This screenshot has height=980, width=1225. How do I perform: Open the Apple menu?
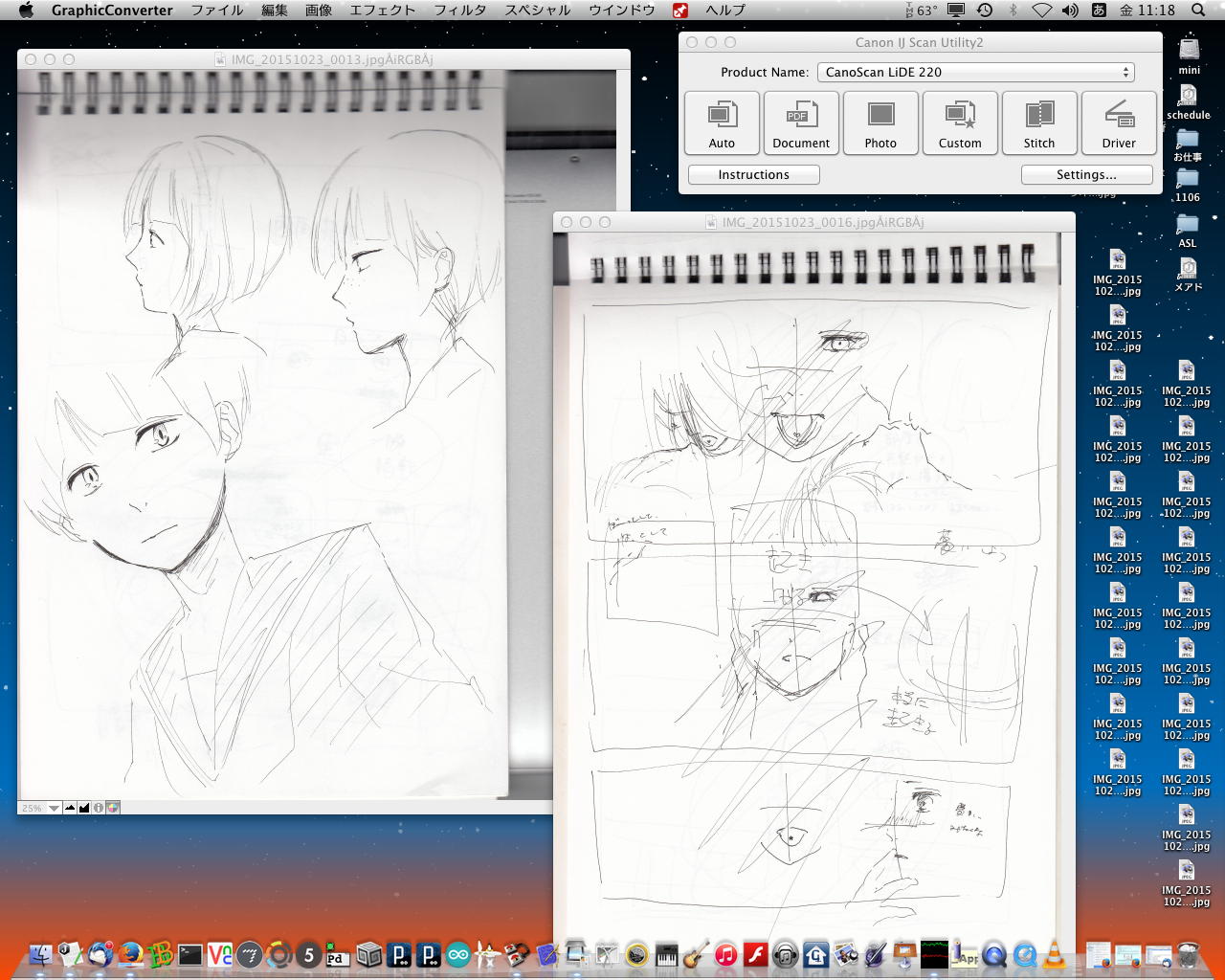26,11
